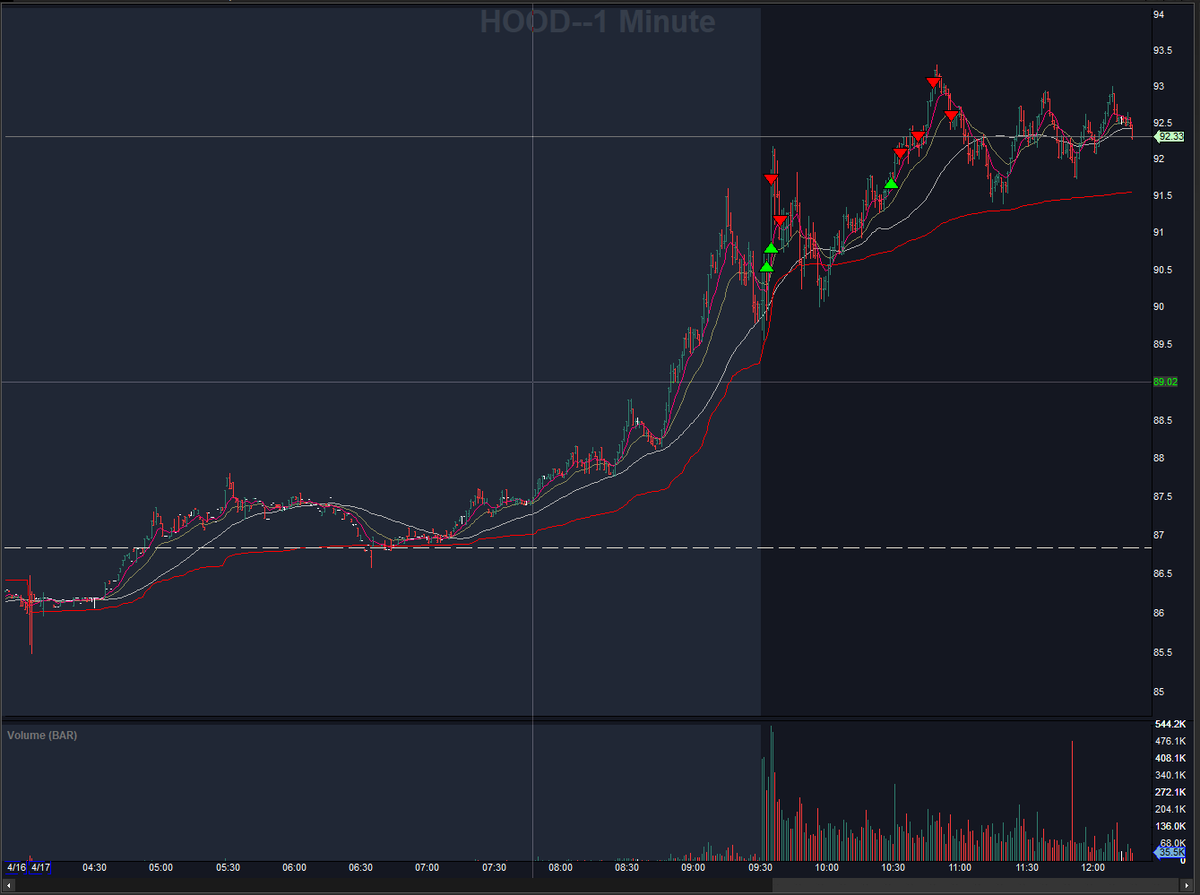Click the red sell marker just below 92.5 before 11:00
The image size is (1200, 895).
point(917,135)
